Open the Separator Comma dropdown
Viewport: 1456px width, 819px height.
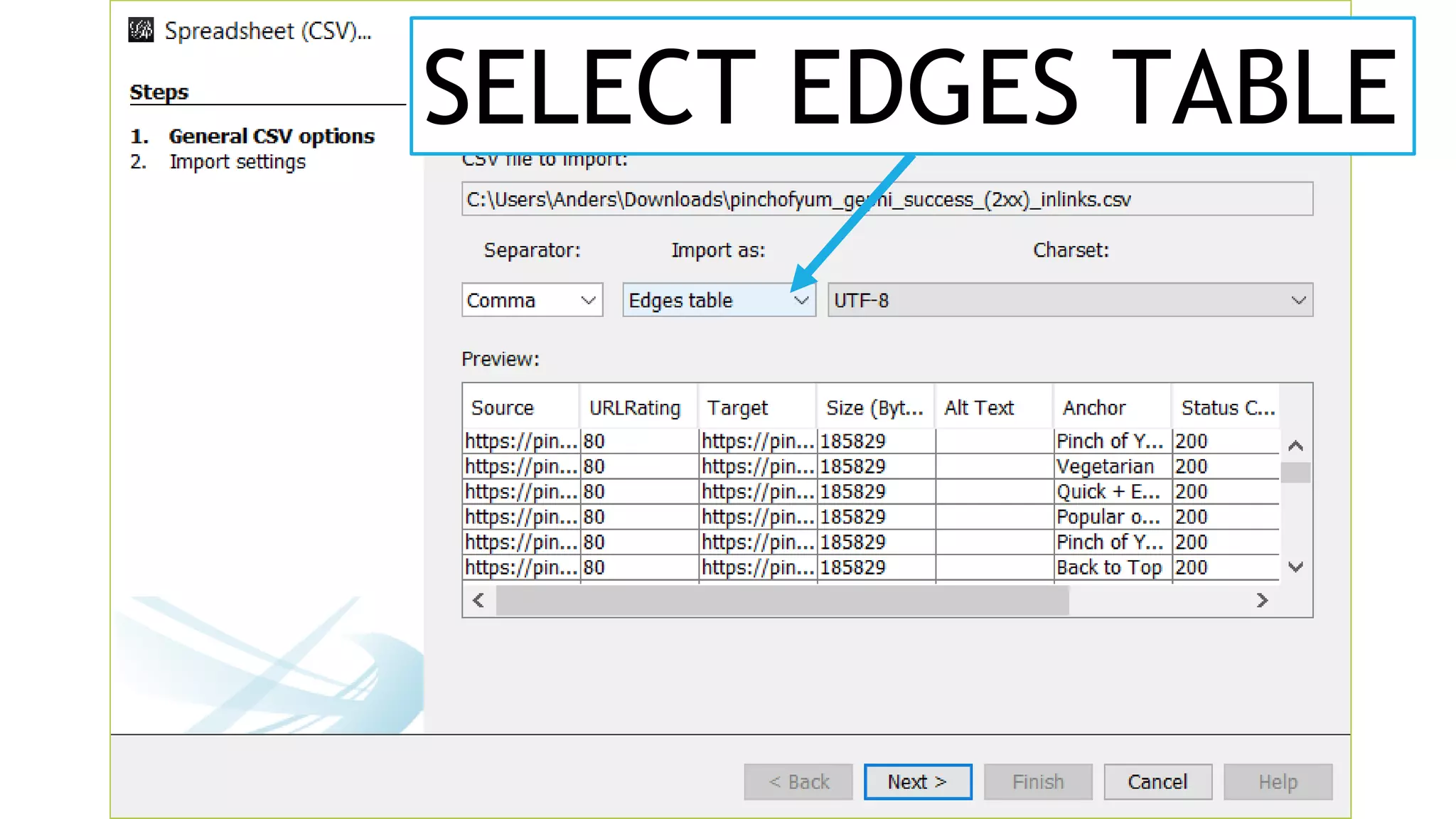tap(532, 300)
